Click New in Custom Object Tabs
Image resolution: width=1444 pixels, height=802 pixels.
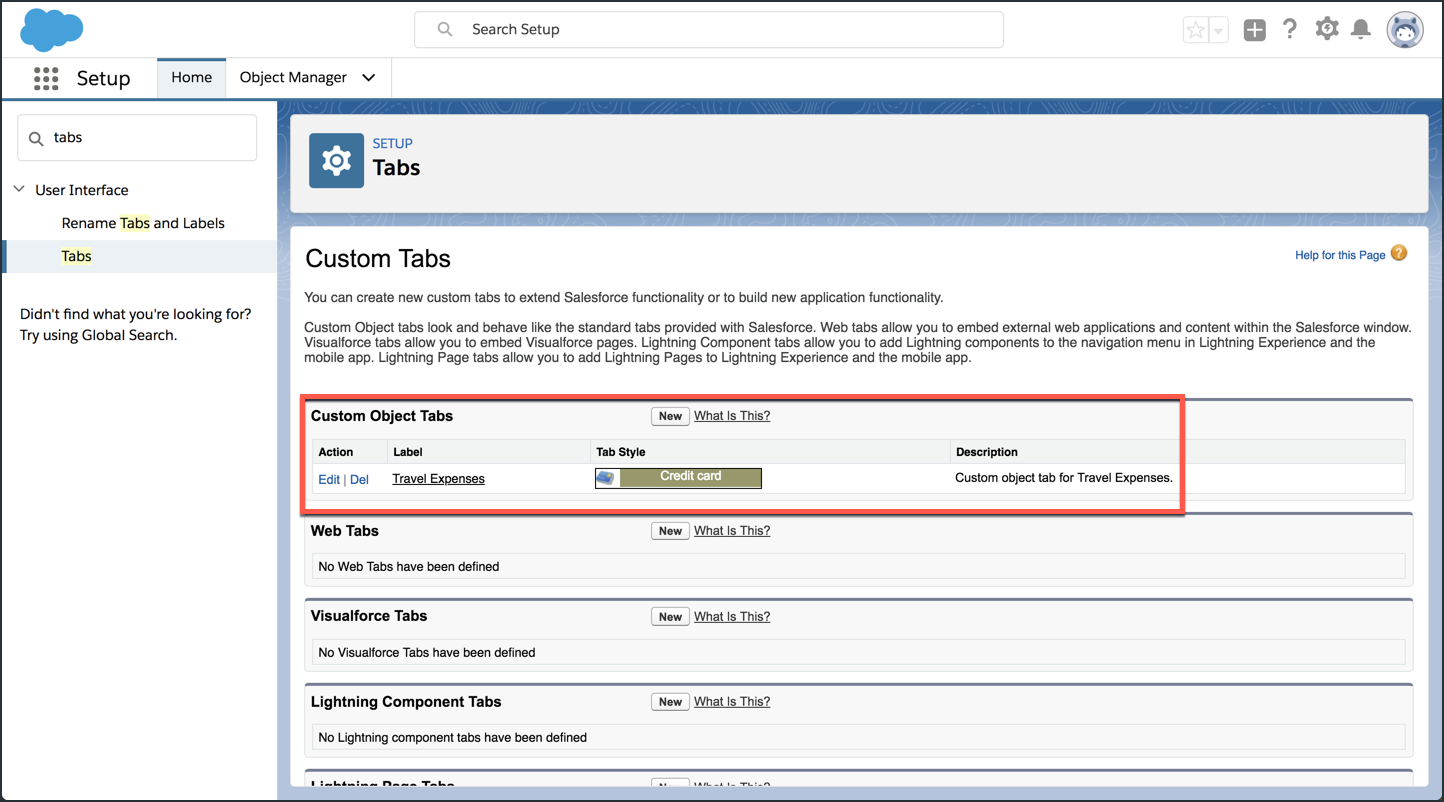670,416
